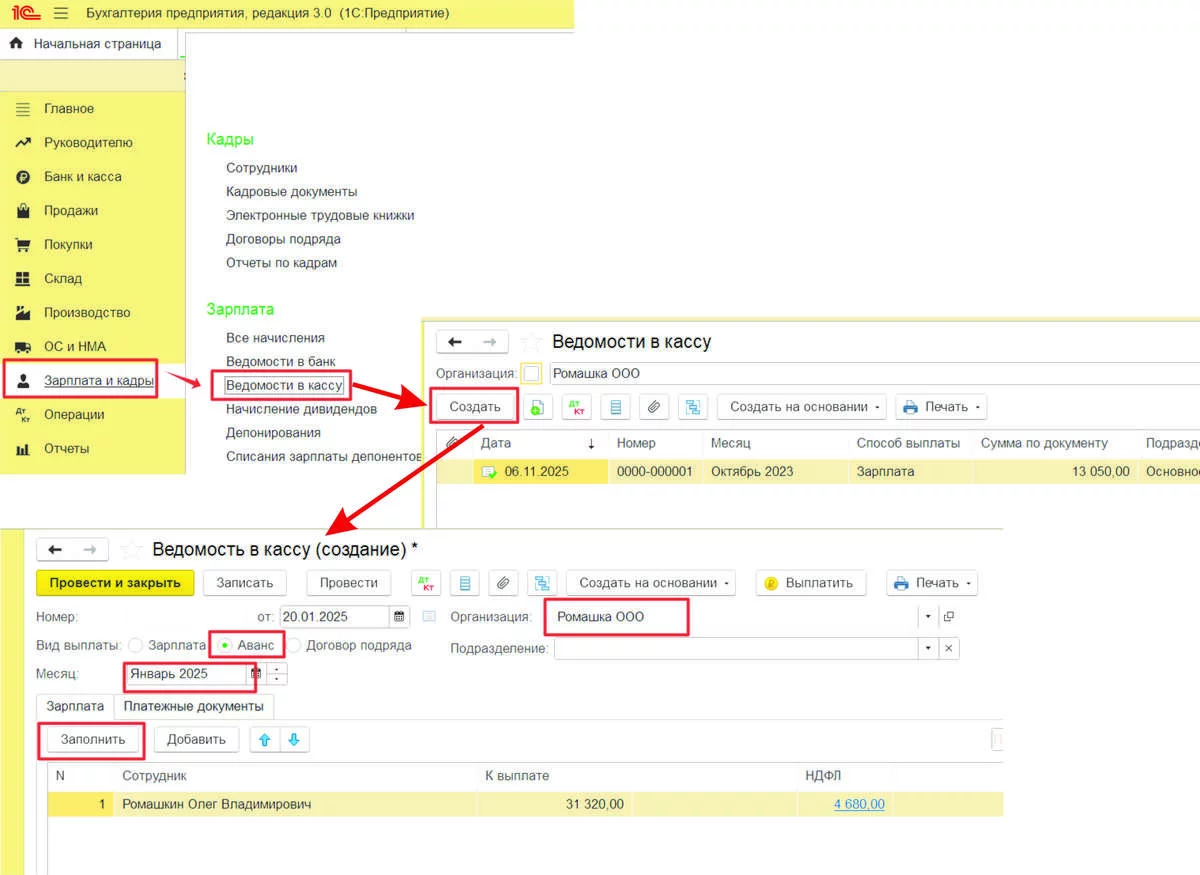Click the document structure icon in creation form

tap(465, 583)
